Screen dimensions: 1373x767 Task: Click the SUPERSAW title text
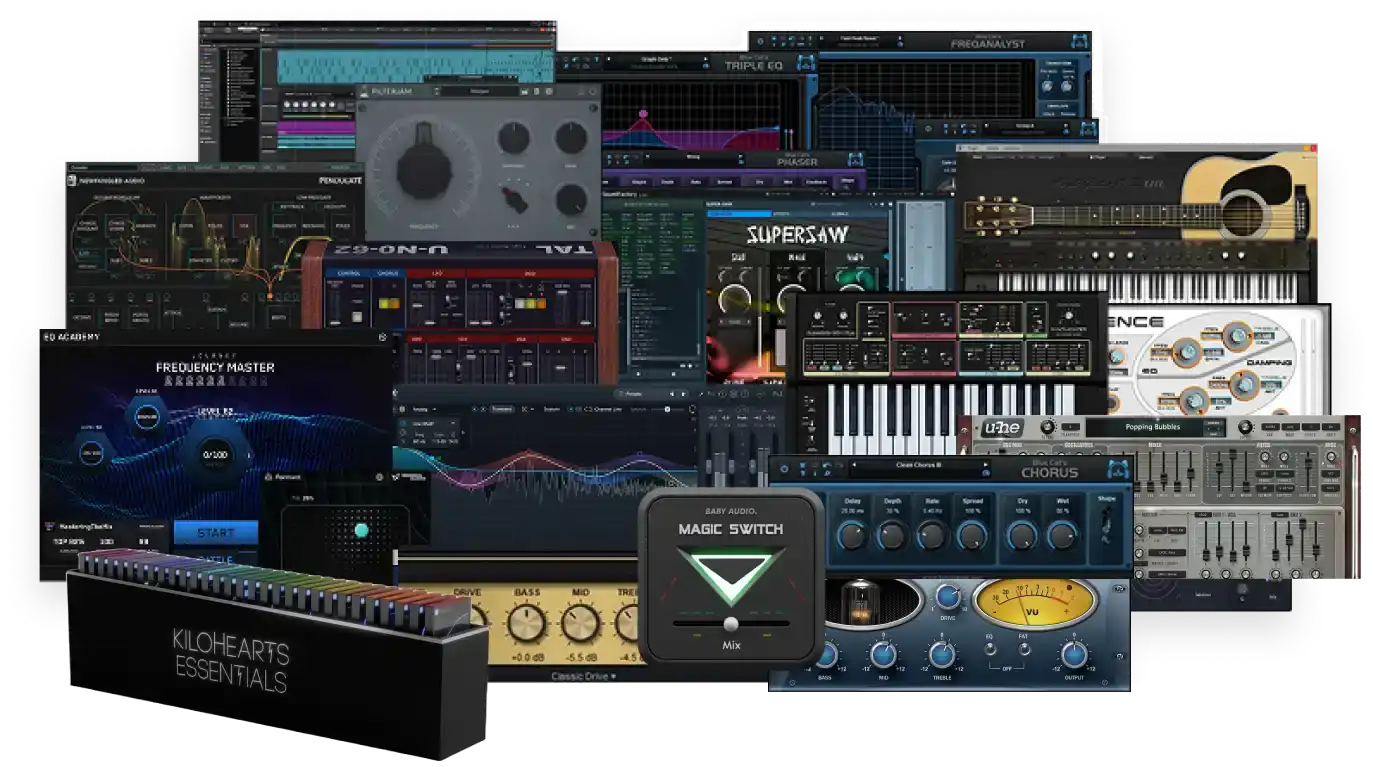coord(798,235)
